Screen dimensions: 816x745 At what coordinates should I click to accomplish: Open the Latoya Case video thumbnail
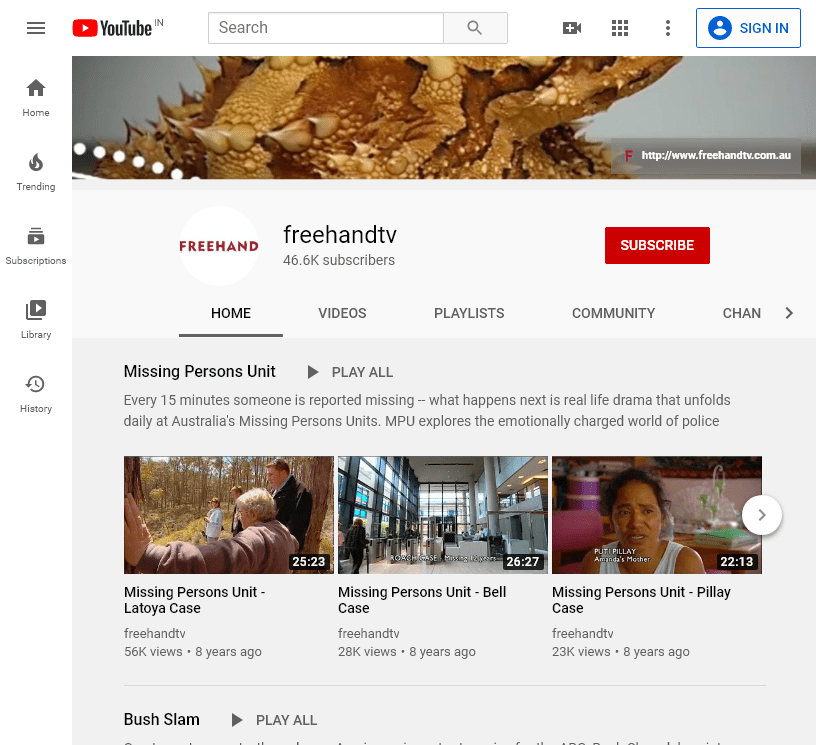point(229,515)
